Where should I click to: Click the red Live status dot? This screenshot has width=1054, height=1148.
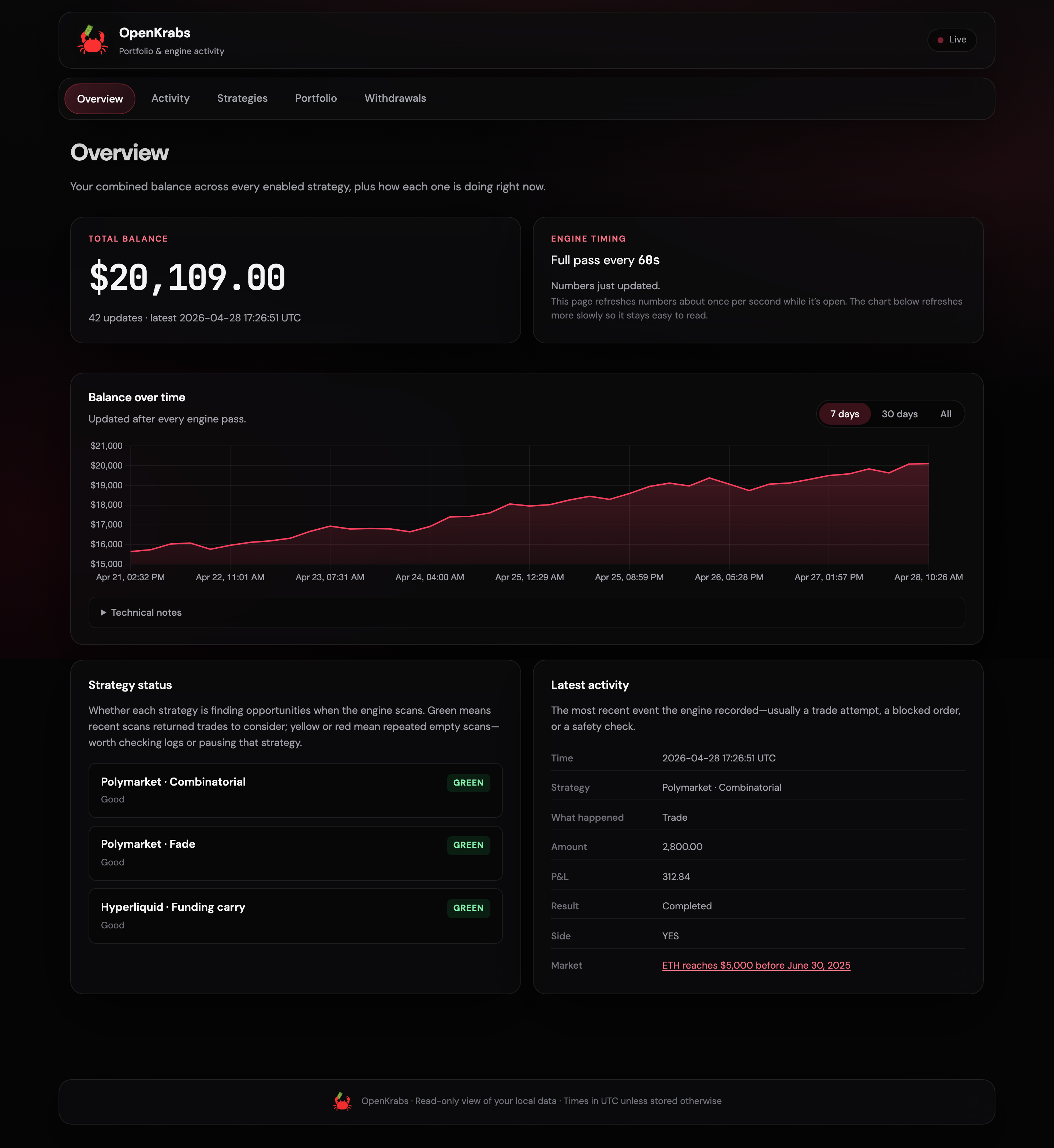pos(940,40)
